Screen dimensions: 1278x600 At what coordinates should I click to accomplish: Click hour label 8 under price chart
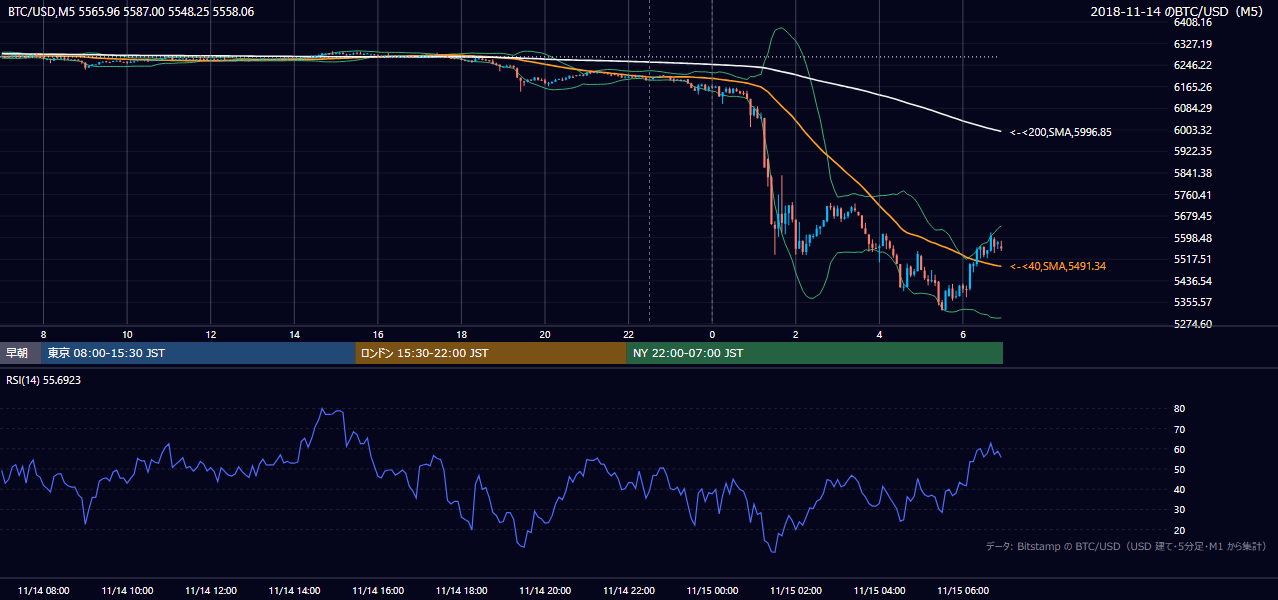44,334
